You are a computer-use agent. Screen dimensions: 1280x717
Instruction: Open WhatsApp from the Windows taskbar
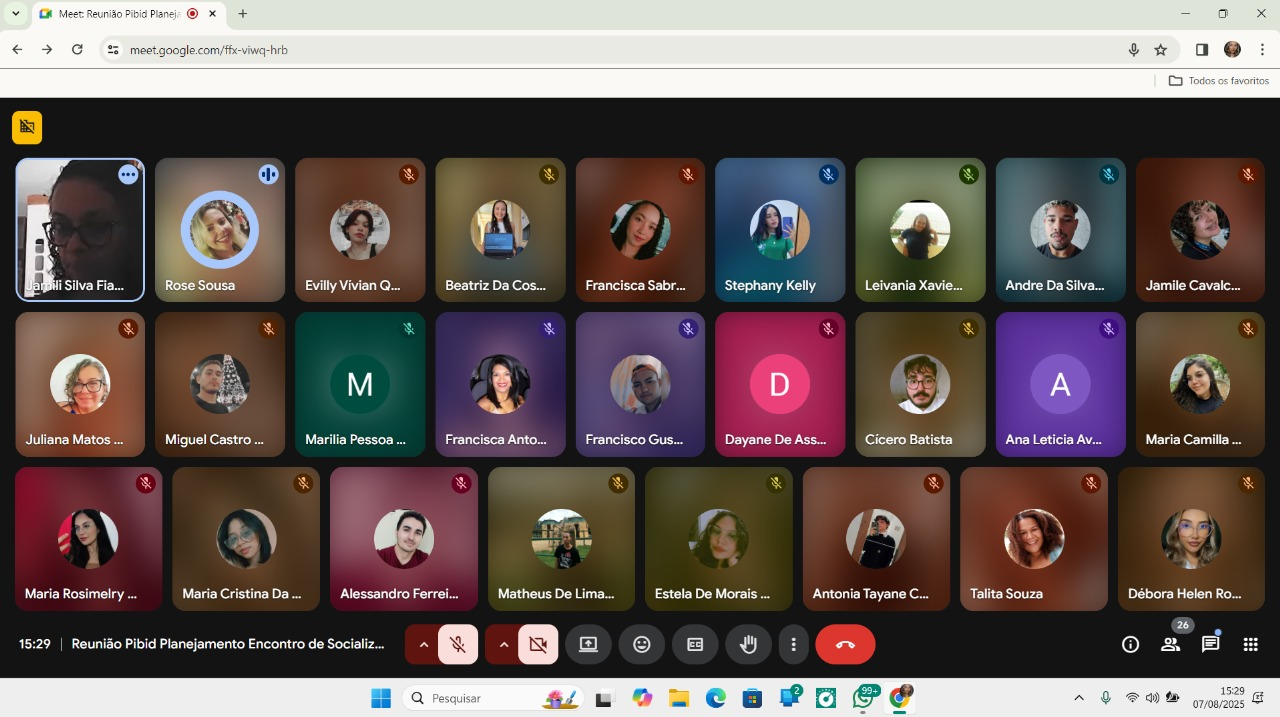click(863, 698)
